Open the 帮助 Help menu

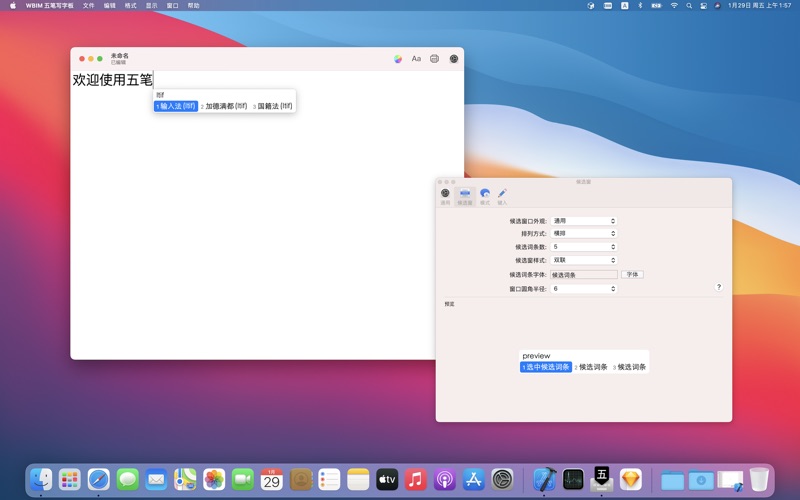(193, 6)
